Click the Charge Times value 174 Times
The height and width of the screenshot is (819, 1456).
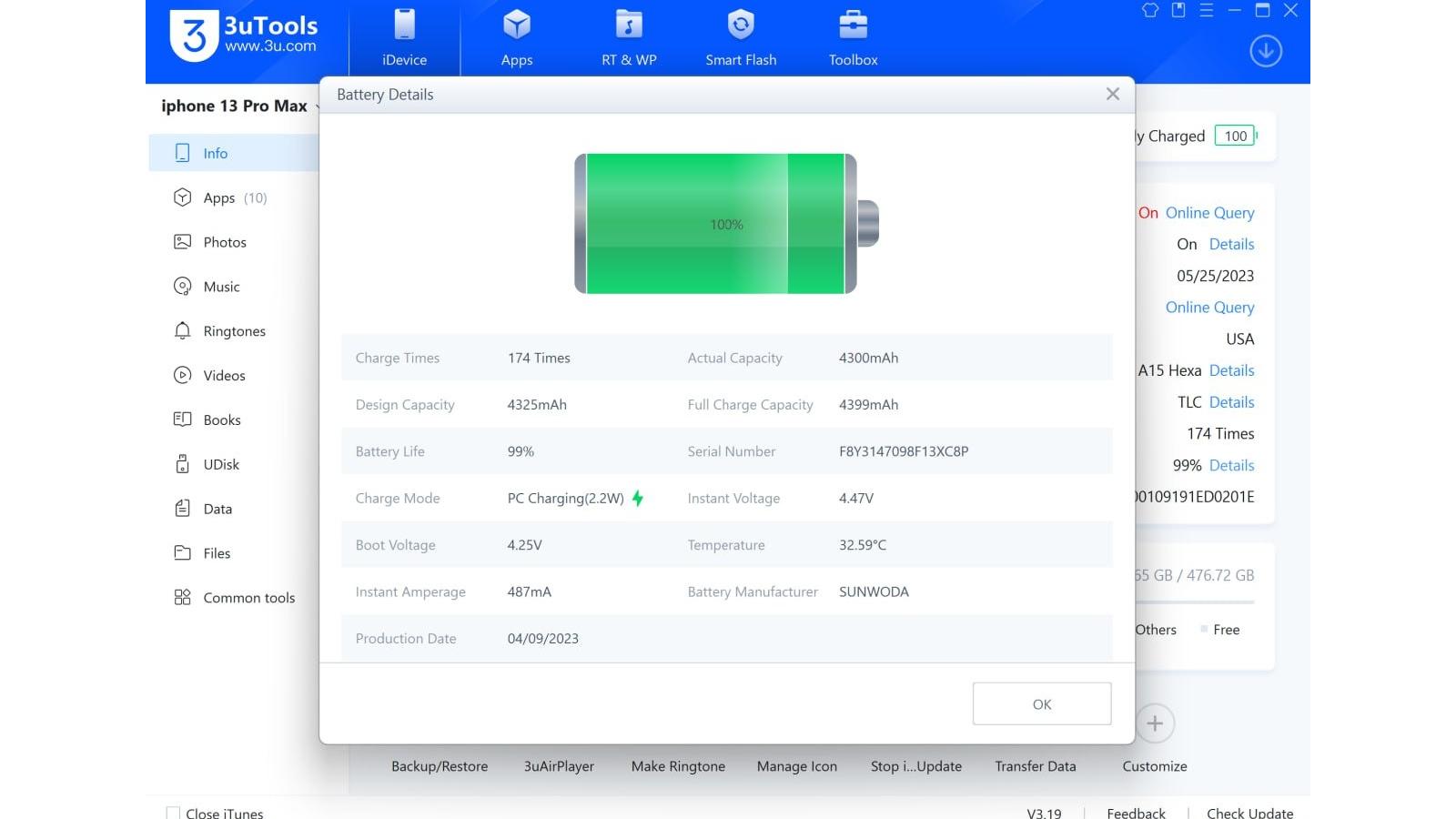tap(539, 358)
